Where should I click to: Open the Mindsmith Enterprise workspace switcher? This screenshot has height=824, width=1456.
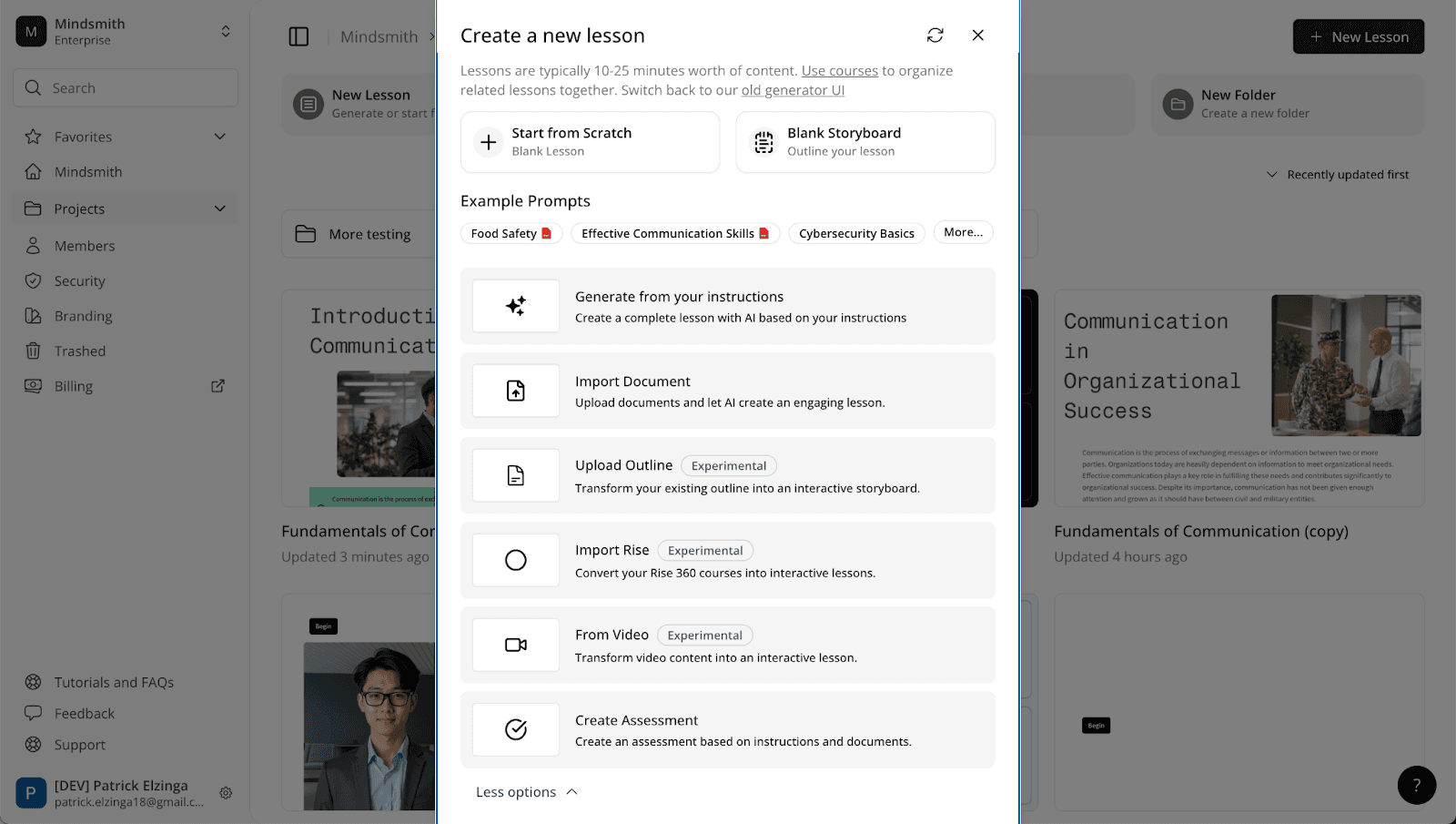coord(126,31)
